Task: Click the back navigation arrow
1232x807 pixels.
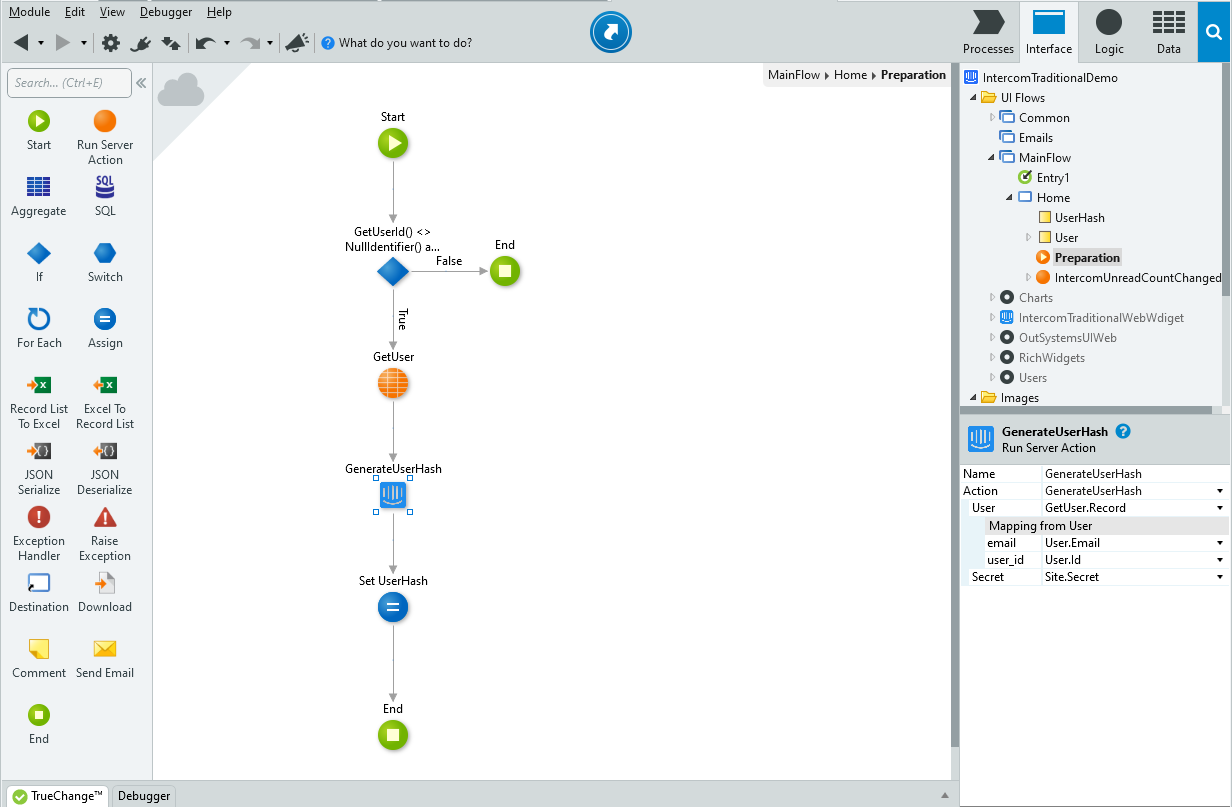Action: click(x=21, y=43)
